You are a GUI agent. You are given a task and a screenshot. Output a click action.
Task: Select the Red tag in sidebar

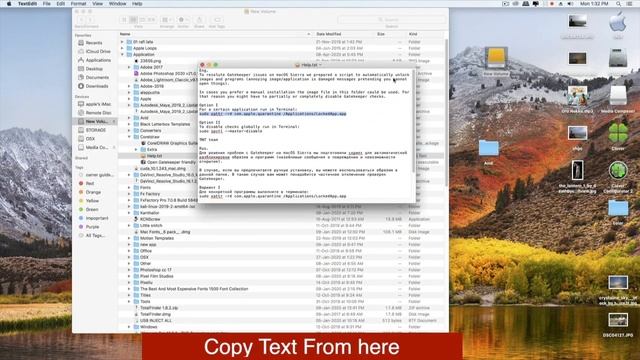tap(90, 184)
